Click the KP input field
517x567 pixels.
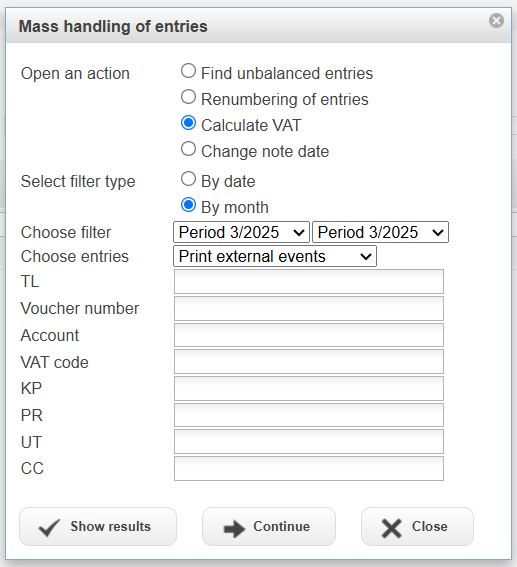tap(309, 388)
